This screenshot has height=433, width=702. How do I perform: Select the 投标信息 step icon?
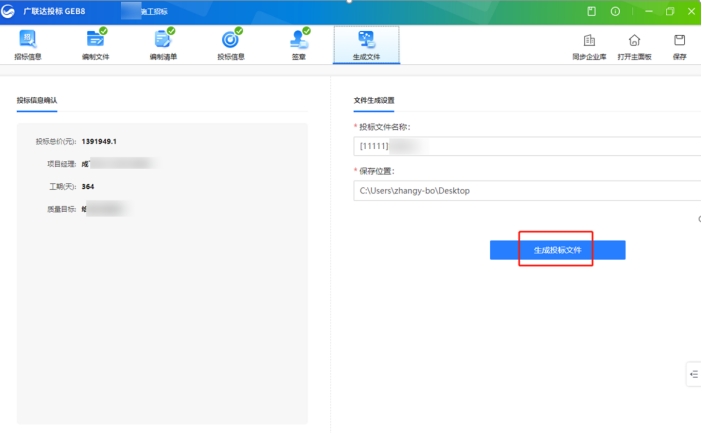click(230, 45)
